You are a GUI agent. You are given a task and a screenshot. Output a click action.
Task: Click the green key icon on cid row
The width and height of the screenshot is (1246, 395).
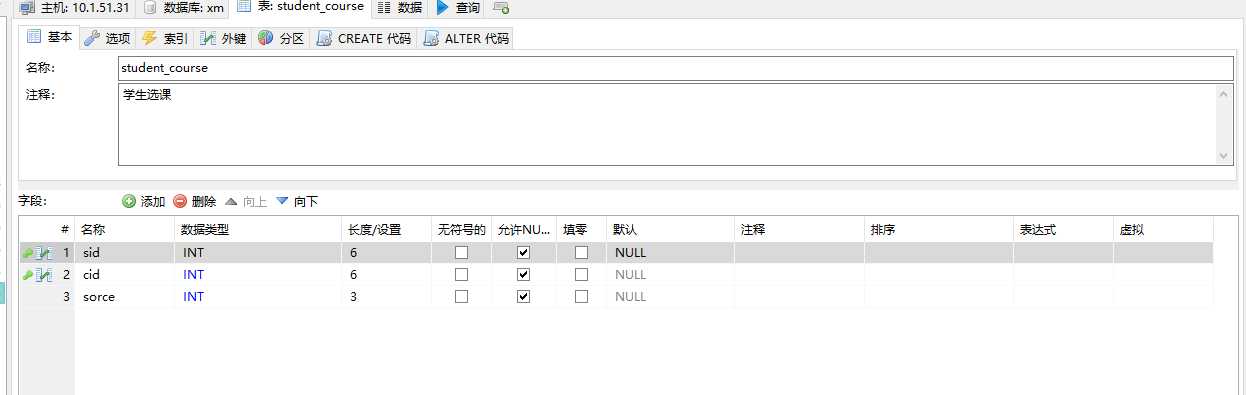coord(28,275)
